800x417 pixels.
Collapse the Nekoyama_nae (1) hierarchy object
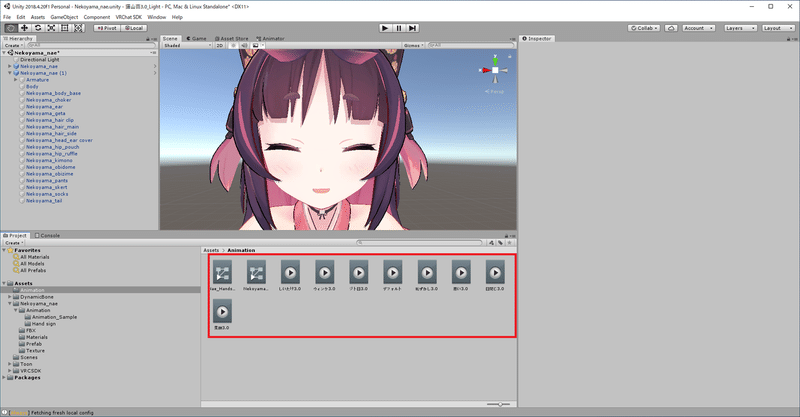pyautogui.click(x=10, y=73)
